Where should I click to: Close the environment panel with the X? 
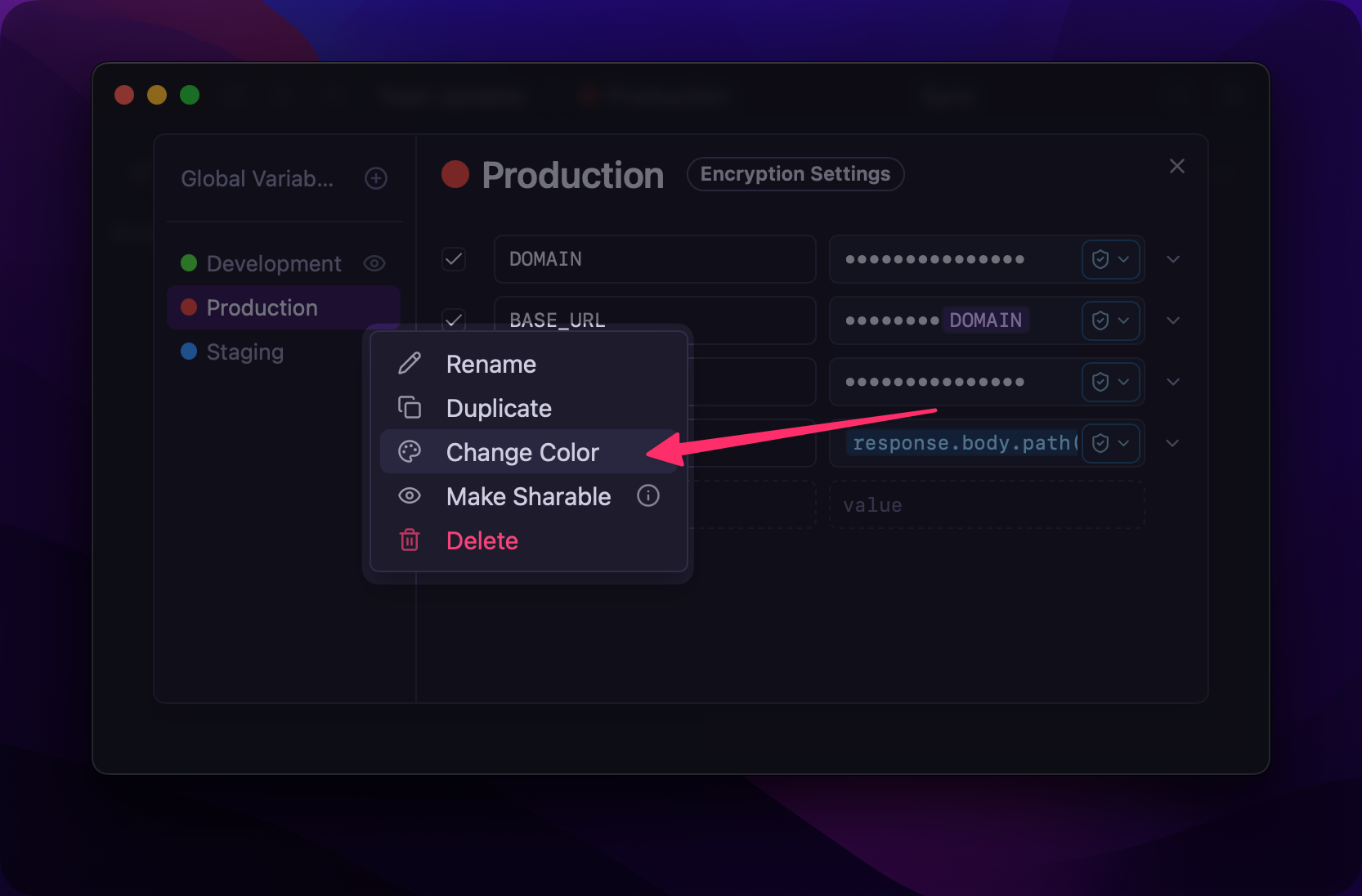pos(1177,166)
